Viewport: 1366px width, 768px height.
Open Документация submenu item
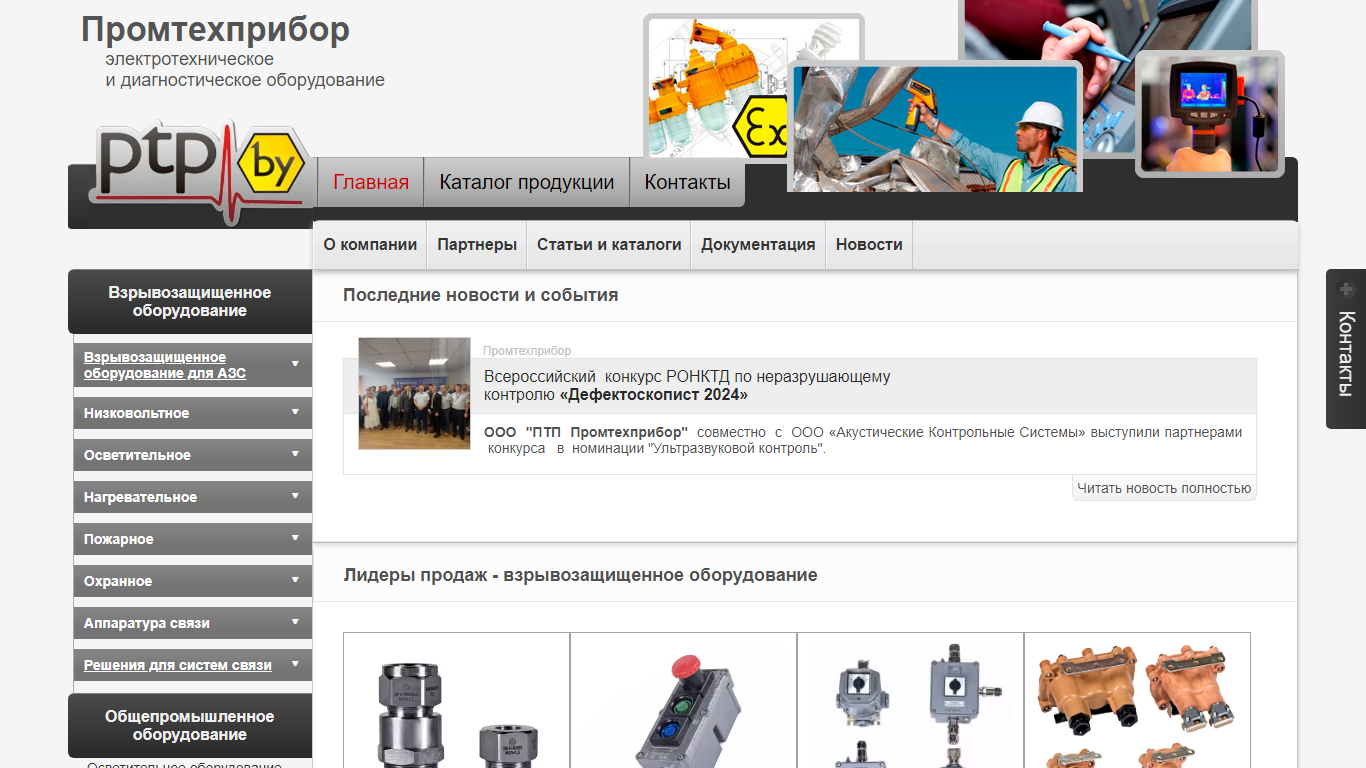(758, 245)
